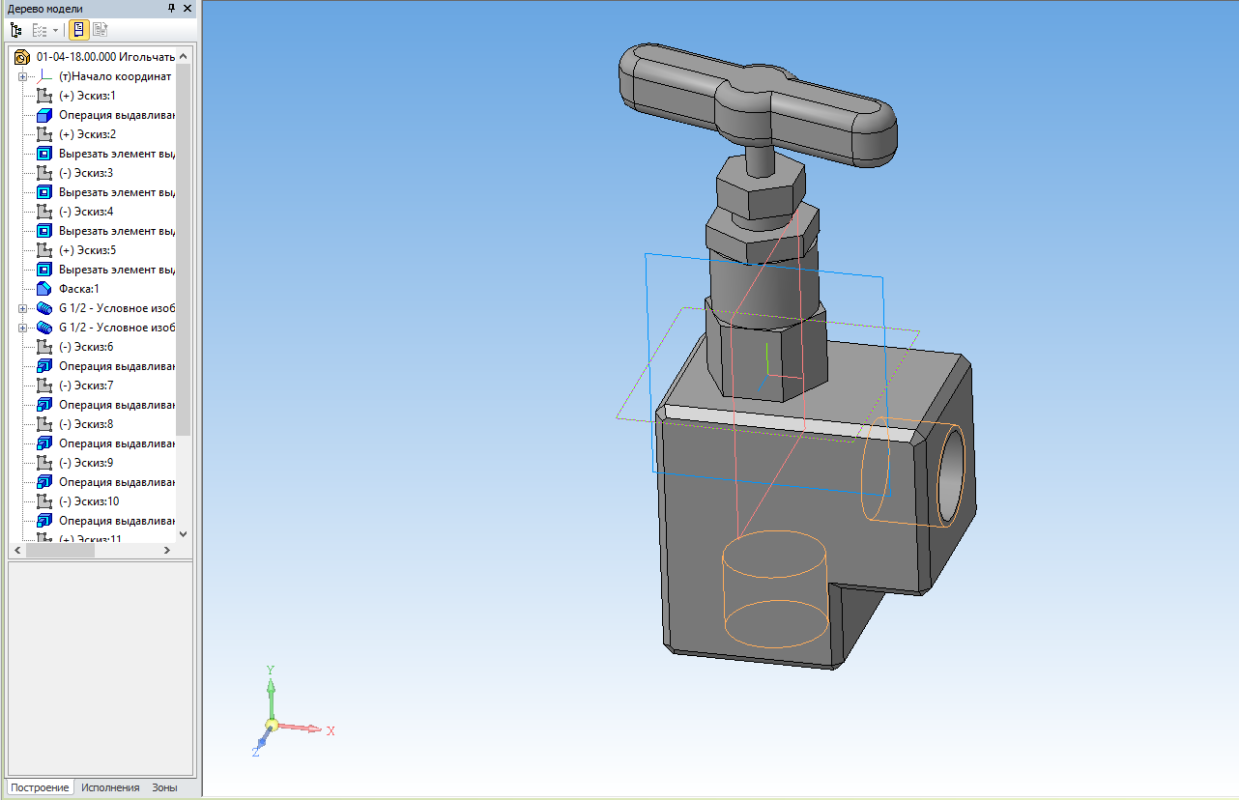Select the first G 1/2 thread icon

[x=43, y=307]
